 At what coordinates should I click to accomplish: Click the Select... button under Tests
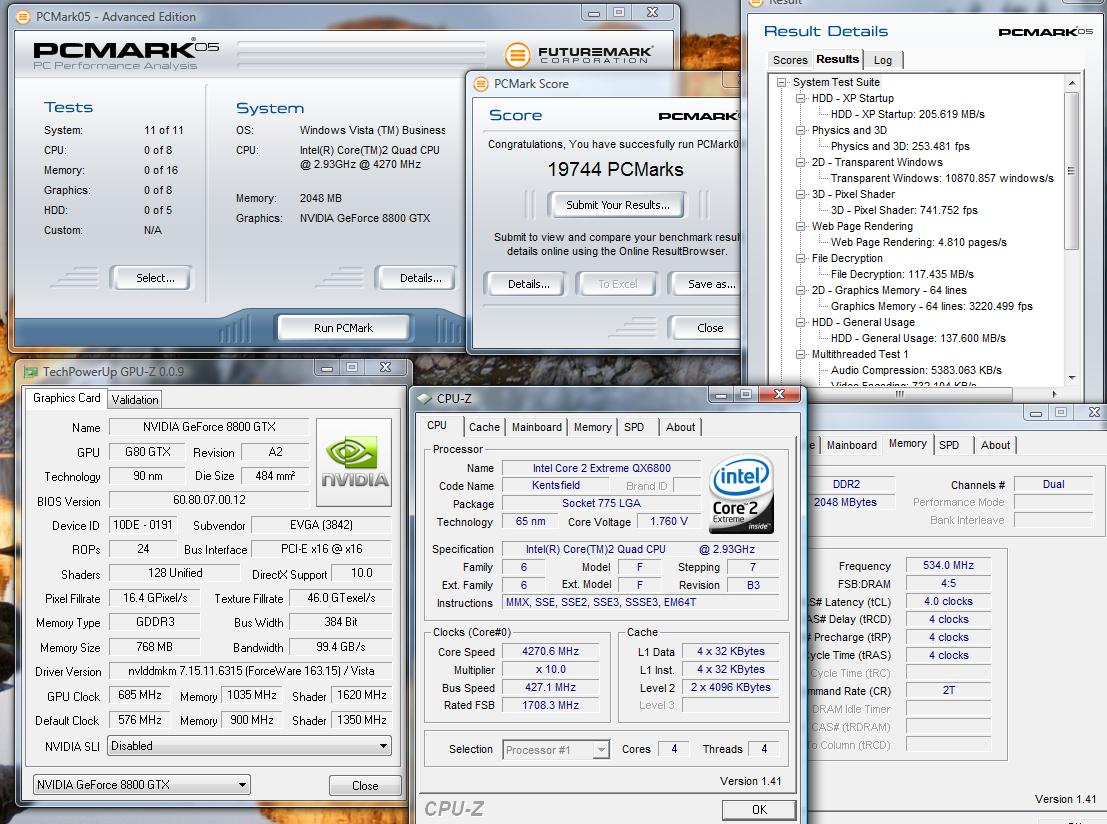point(151,278)
